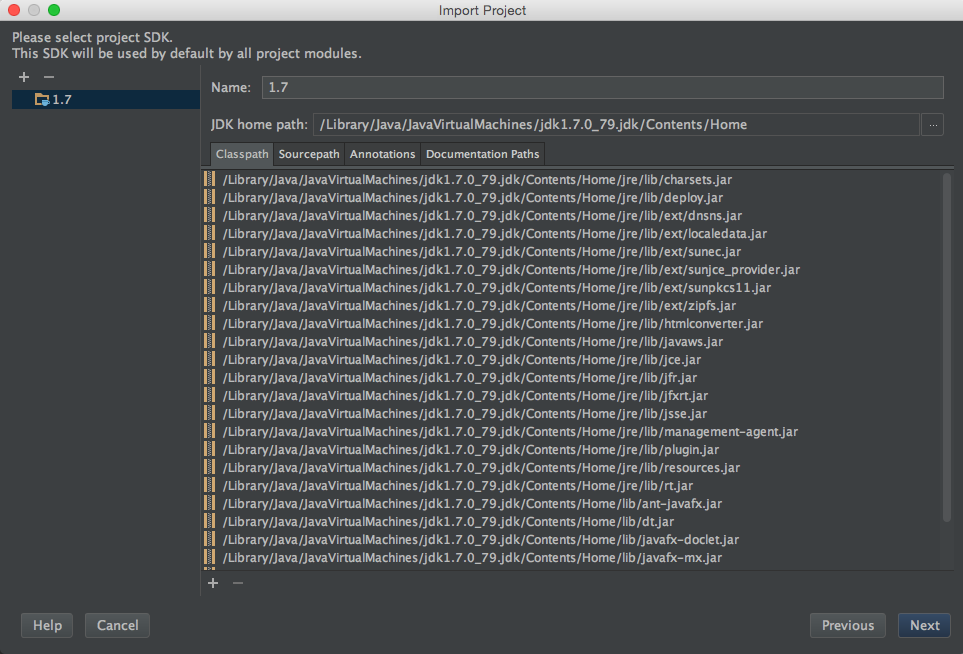
Task: Select the 1.7 SDK in the list
Action: [61, 100]
